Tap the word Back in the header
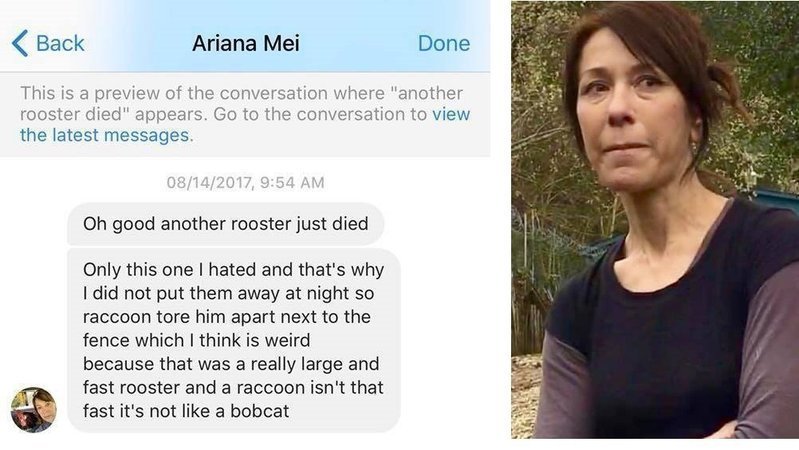The width and height of the screenshot is (799, 450). pos(60,43)
